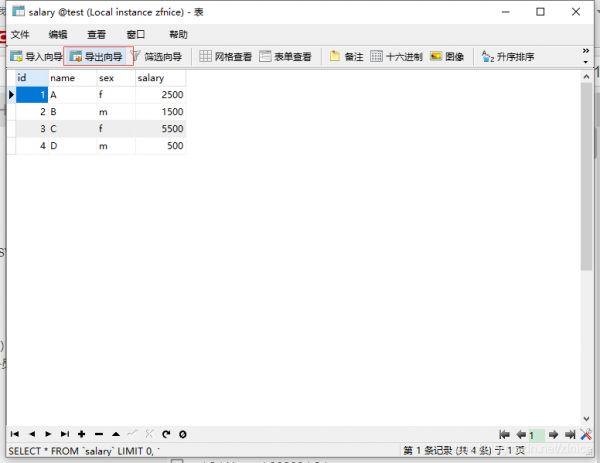Launch the 导出向导 export wizard
The width and height of the screenshot is (600, 463).
97,57
